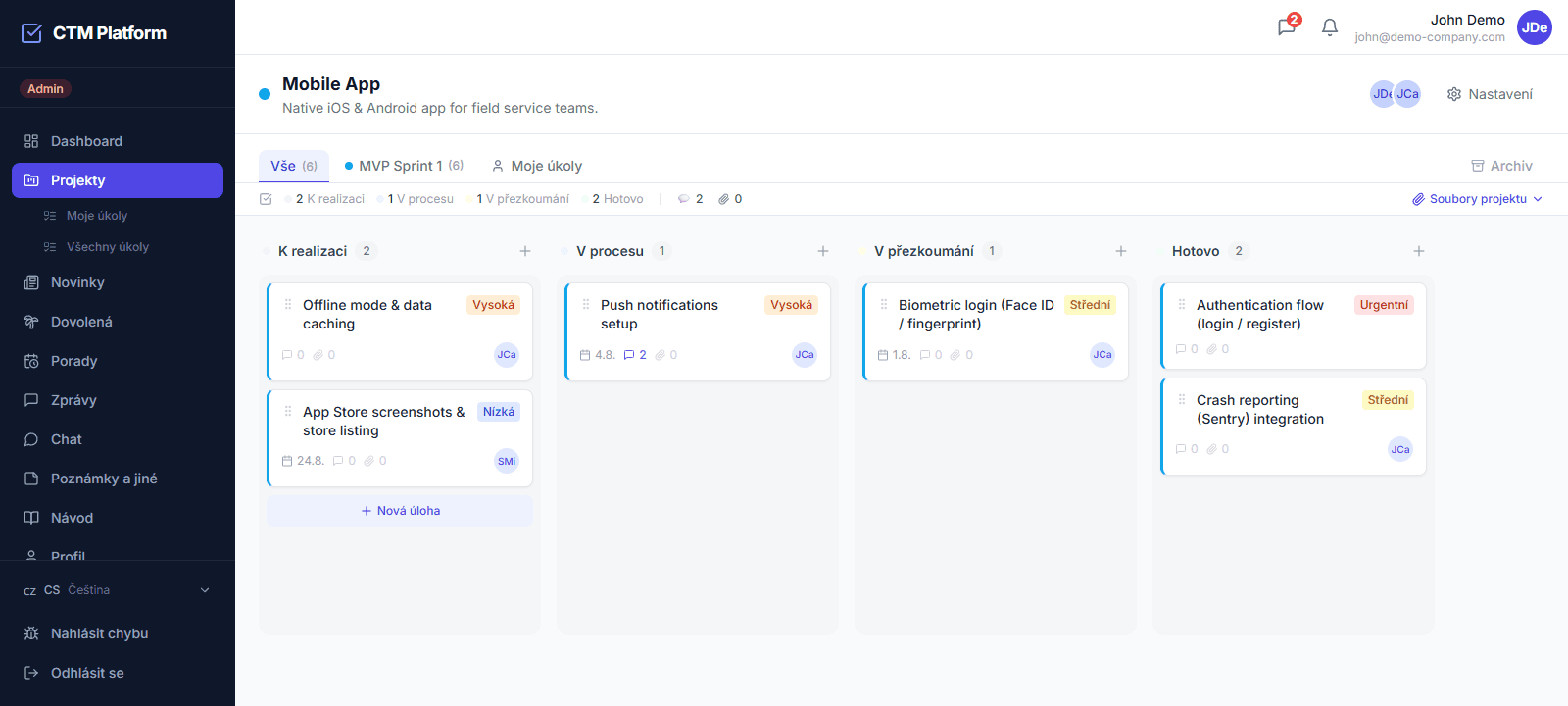Click drag handle on Authentication flow card
The image size is (1568, 706).
1182,305
